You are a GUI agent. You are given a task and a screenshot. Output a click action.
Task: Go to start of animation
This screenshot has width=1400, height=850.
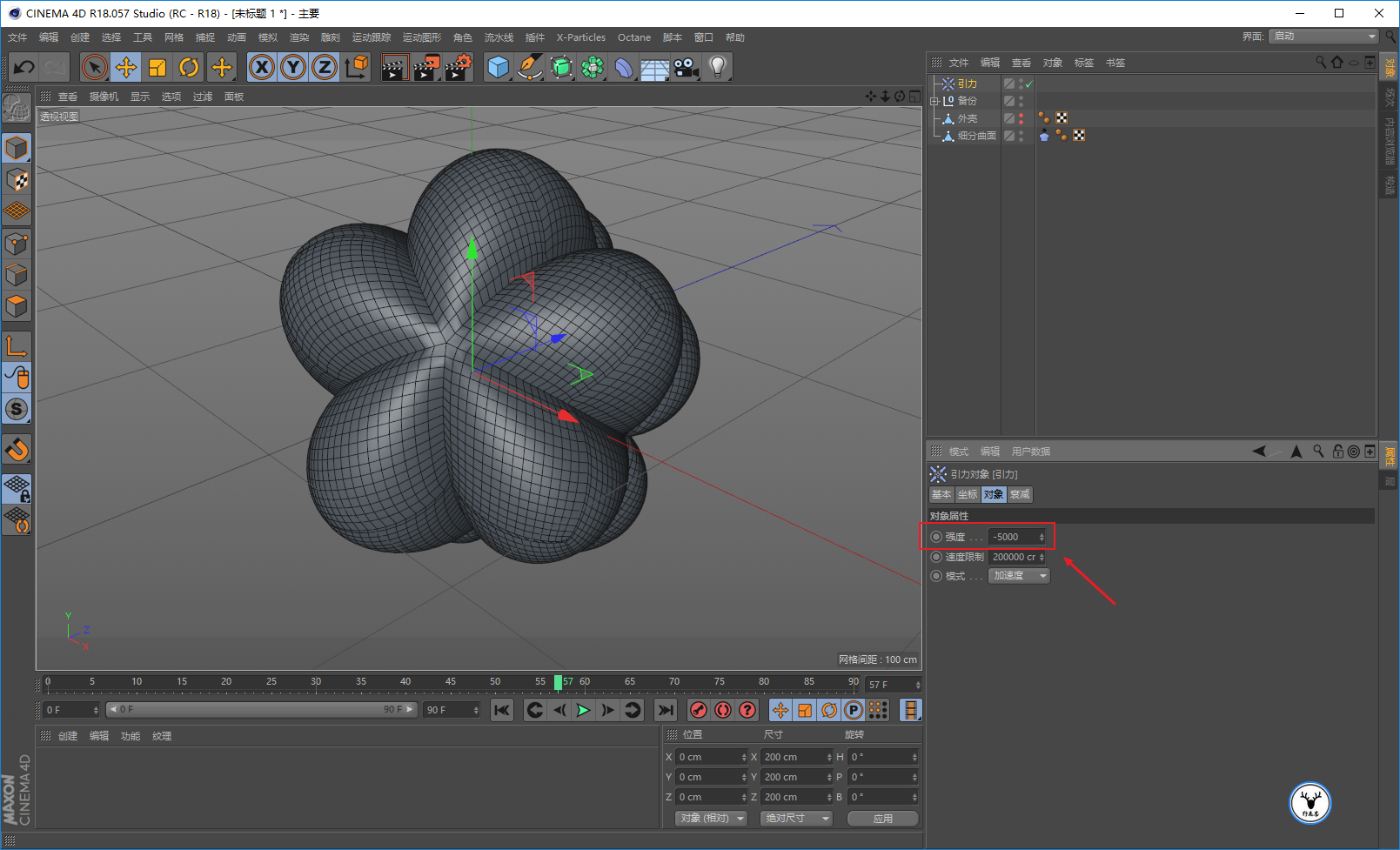click(502, 710)
